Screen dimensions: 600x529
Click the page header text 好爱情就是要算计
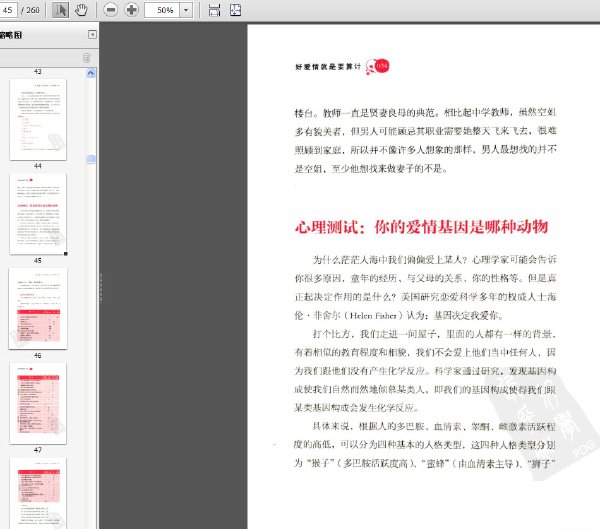coord(328,67)
